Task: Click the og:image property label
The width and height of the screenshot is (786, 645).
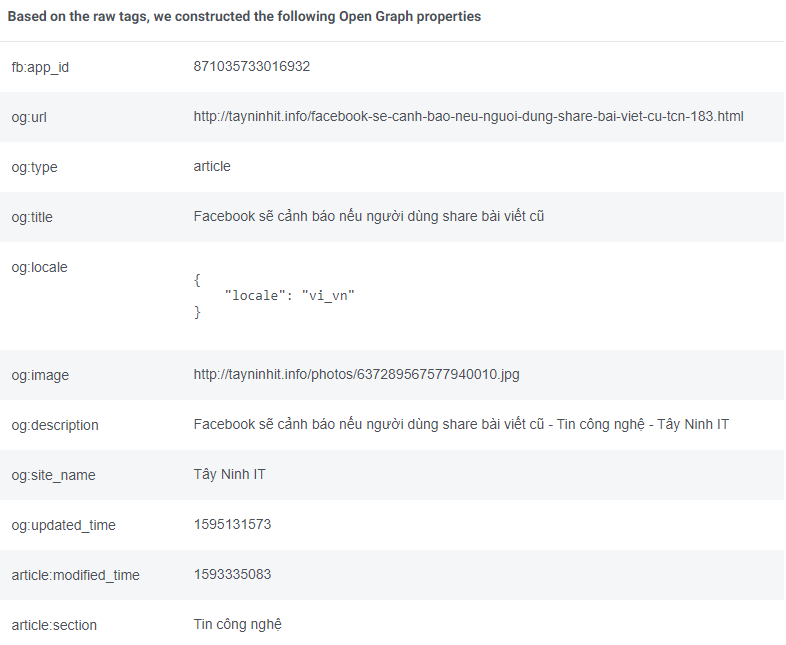Action: pyautogui.click(x=40, y=375)
